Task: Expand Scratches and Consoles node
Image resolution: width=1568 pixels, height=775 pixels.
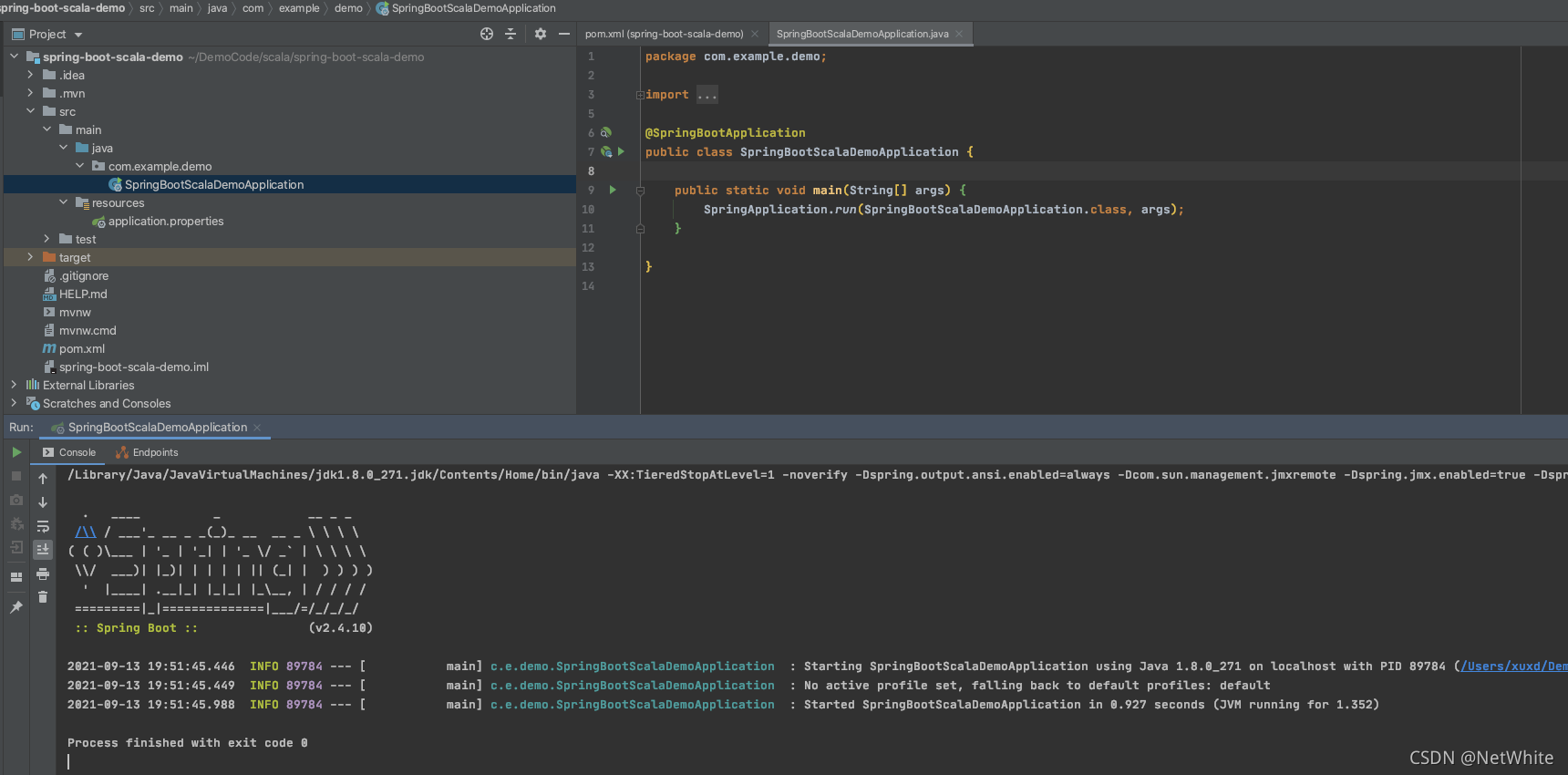Action: pos(14,403)
